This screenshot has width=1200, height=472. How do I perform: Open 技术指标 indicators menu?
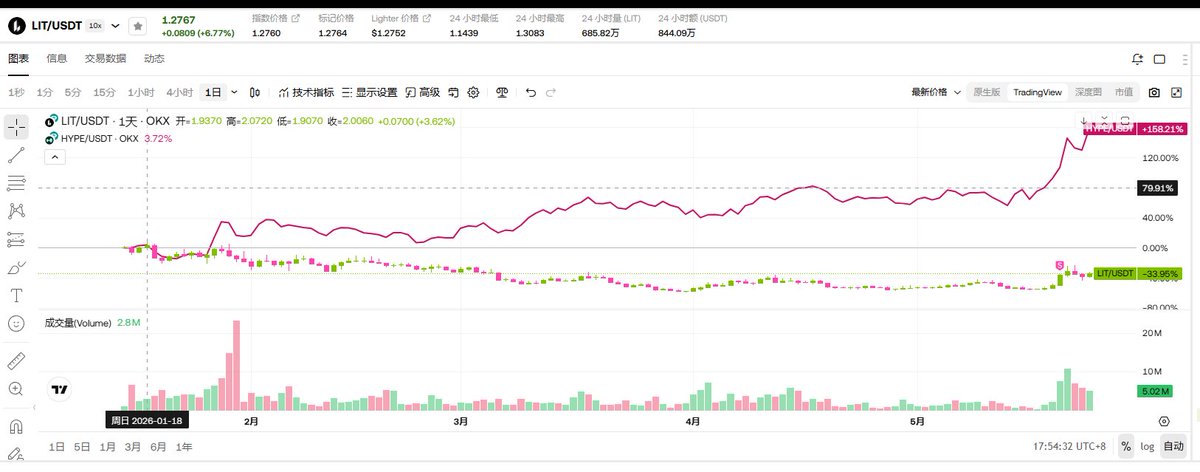(306, 92)
